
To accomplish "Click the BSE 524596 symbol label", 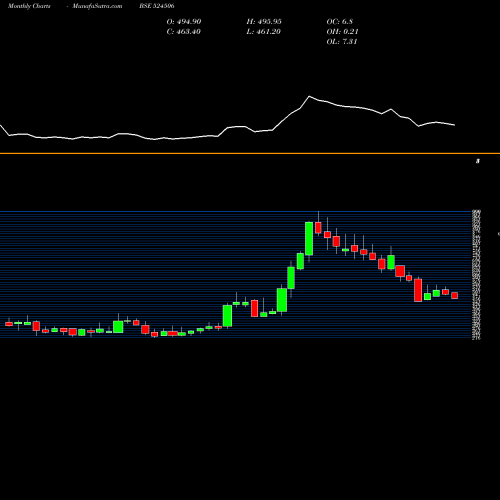I will tap(157, 6).
